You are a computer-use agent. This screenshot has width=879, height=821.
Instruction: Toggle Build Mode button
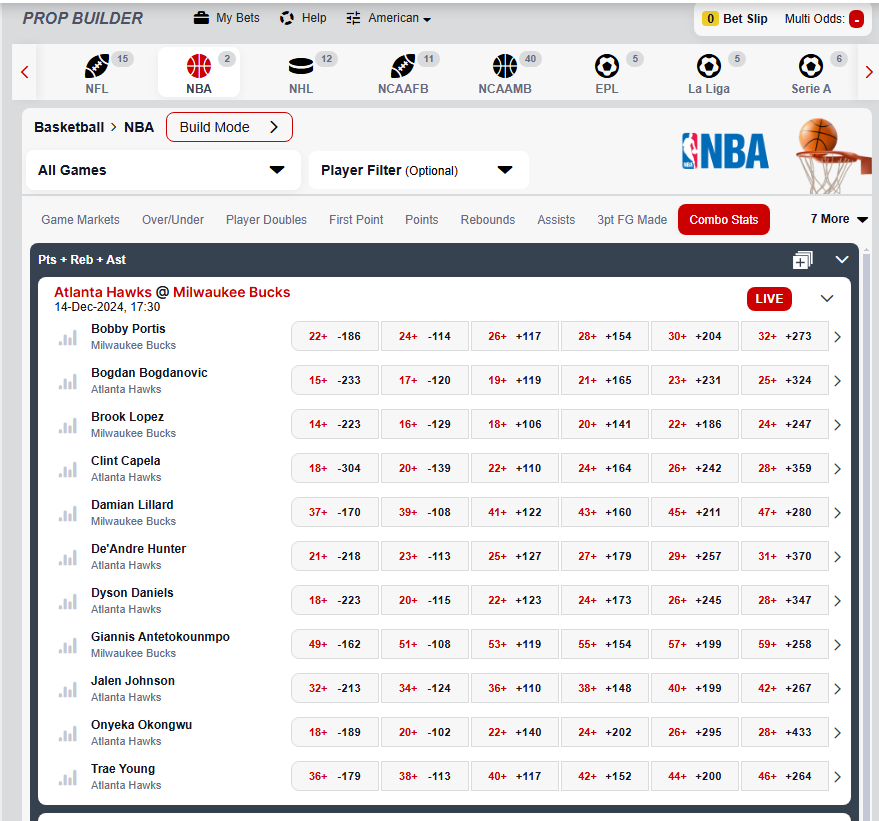point(229,127)
